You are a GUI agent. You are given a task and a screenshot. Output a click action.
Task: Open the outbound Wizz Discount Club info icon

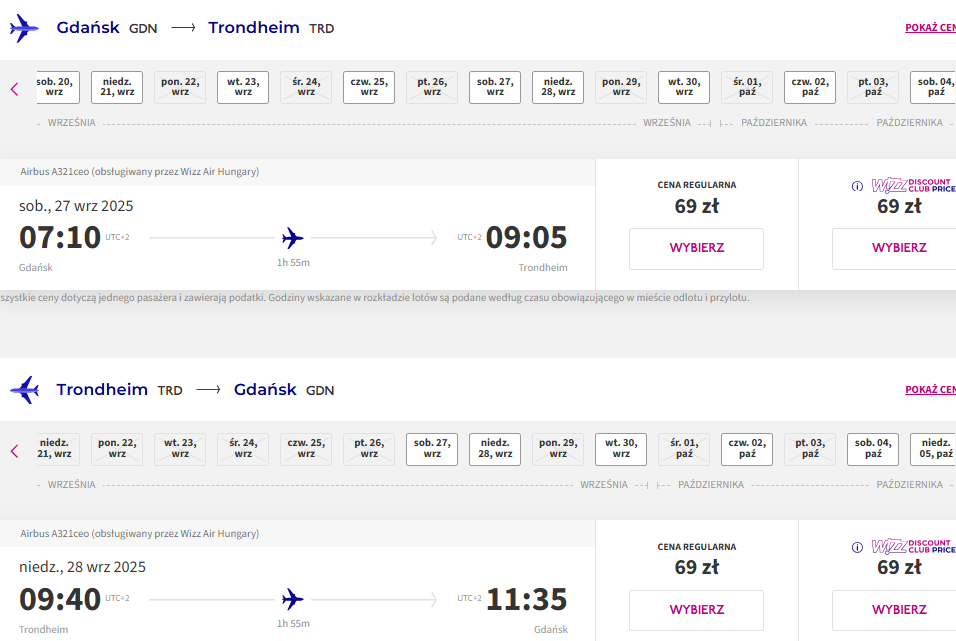pos(857,186)
